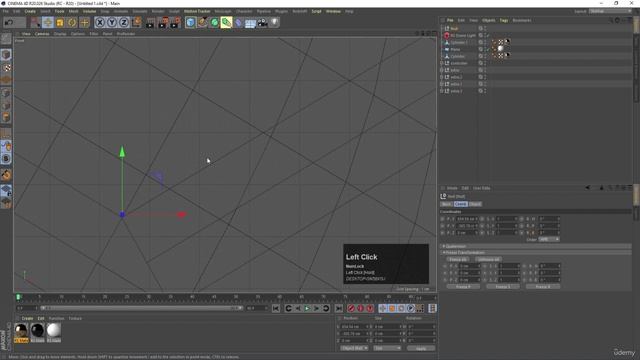Viewport: 640px width, 360px height.
Task: Toggle Plane object enable checkmark
Action: click(487, 49)
